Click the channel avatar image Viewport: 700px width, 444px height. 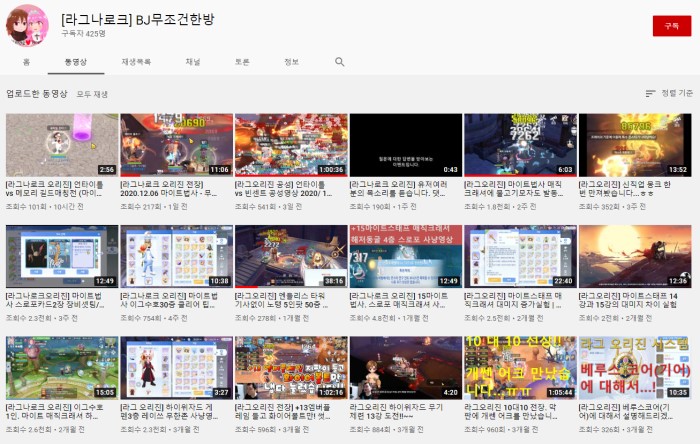[x=27, y=25]
